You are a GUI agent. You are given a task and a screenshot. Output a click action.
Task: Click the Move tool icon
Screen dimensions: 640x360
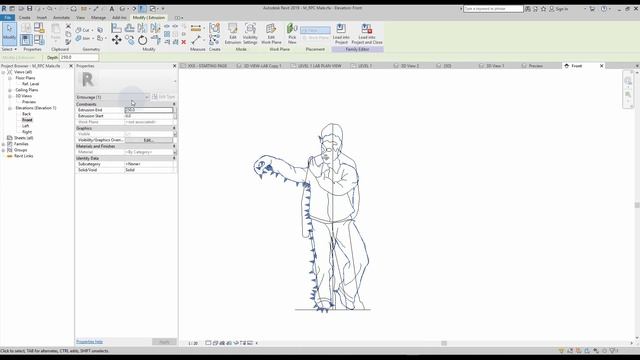click(x=117, y=40)
